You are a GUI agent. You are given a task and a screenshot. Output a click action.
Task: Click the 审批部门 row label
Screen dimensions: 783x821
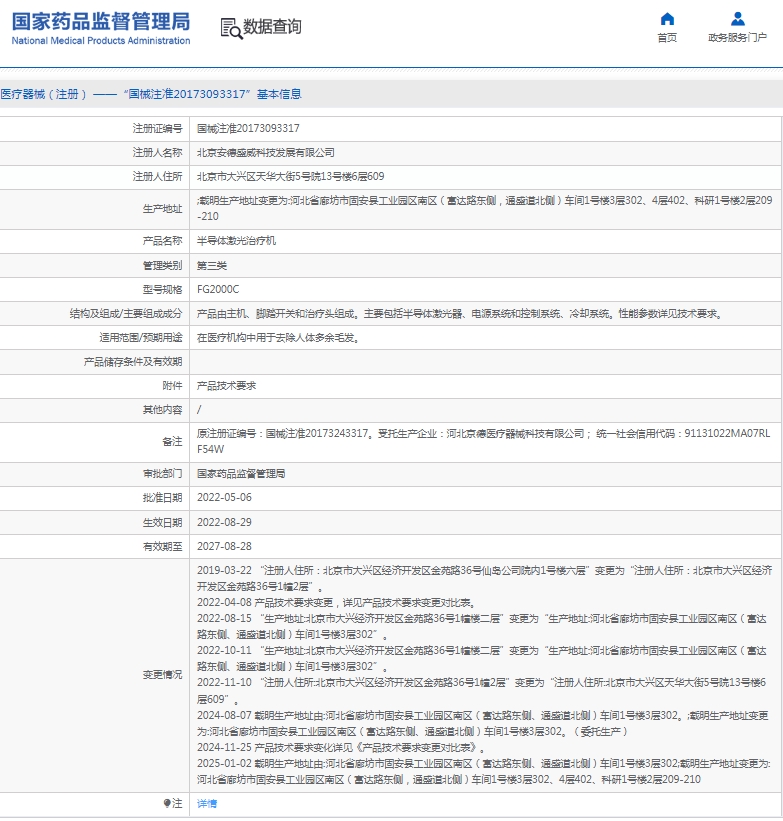coord(162,474)
